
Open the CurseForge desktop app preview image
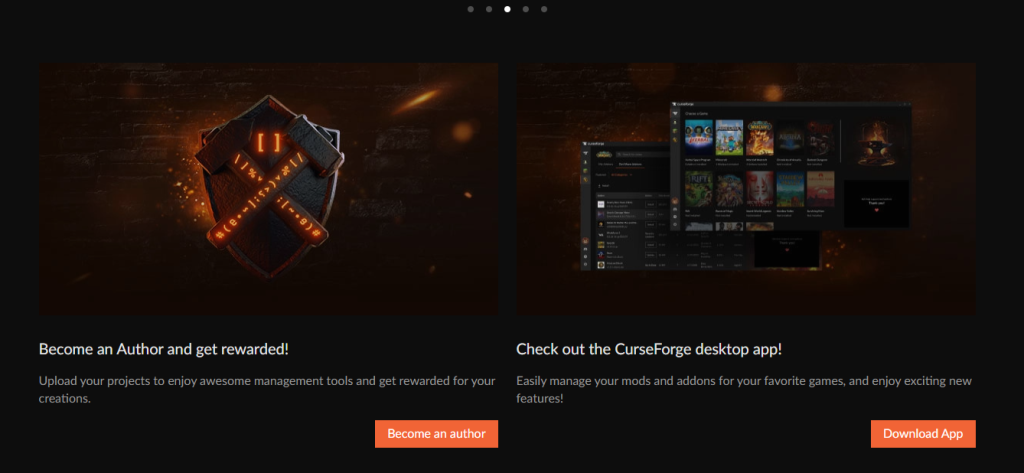746,189
